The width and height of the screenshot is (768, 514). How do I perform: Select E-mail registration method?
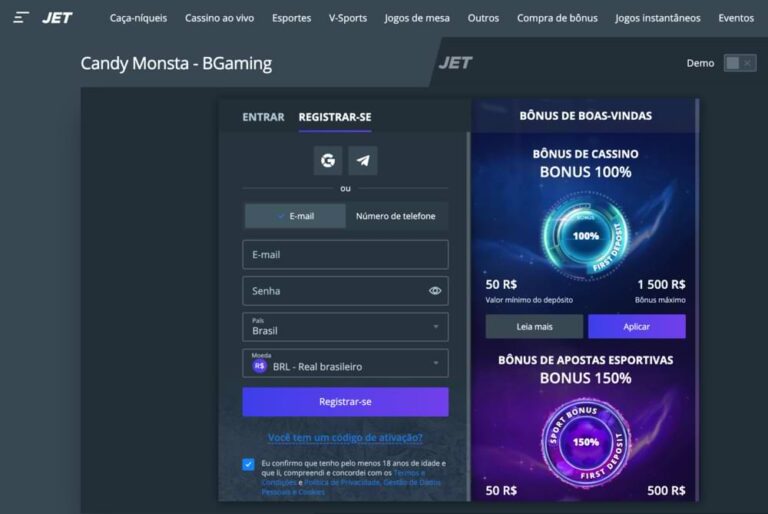pos(295,216)
